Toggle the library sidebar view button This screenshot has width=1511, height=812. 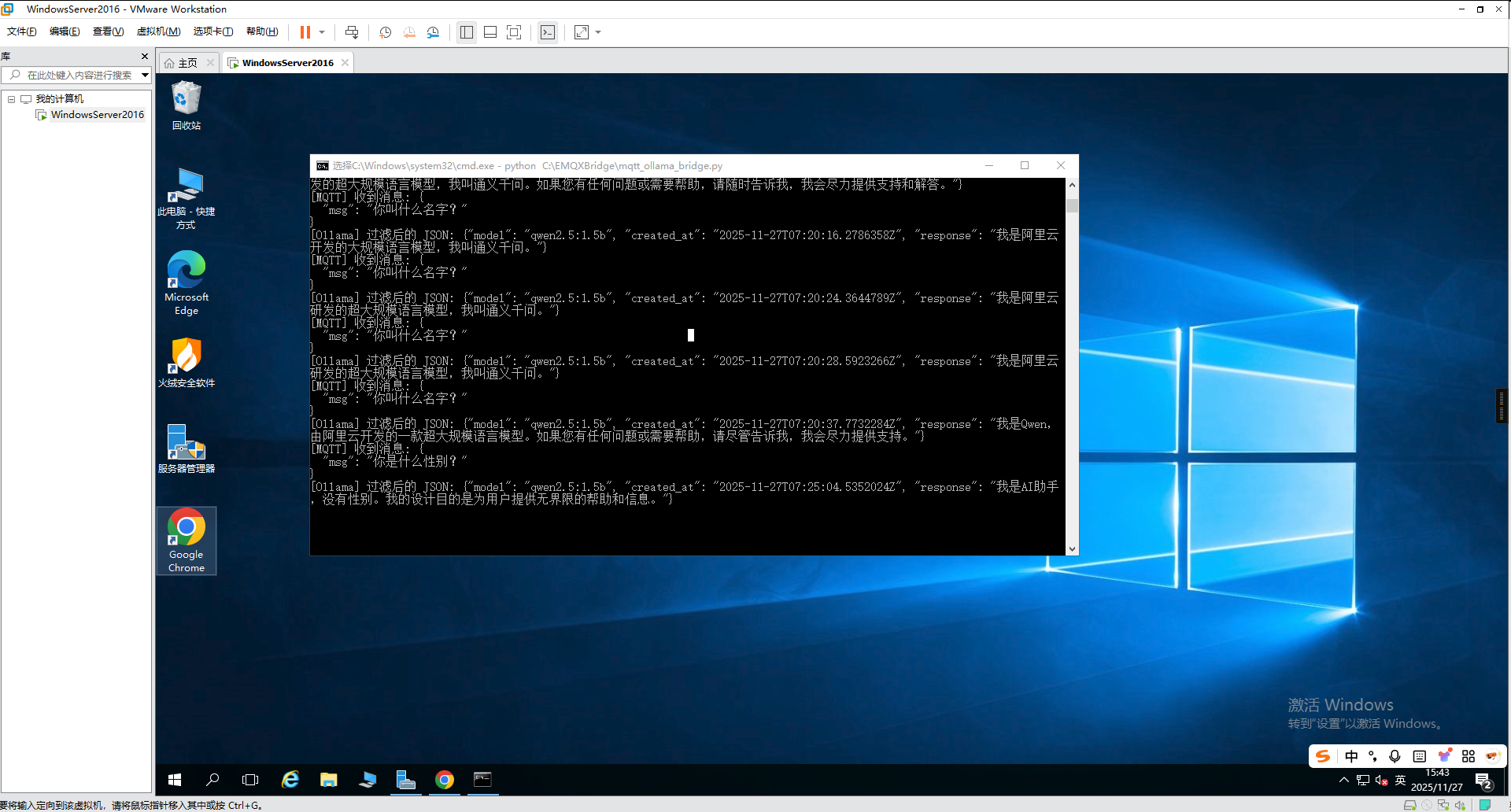[x=467, y=32]
